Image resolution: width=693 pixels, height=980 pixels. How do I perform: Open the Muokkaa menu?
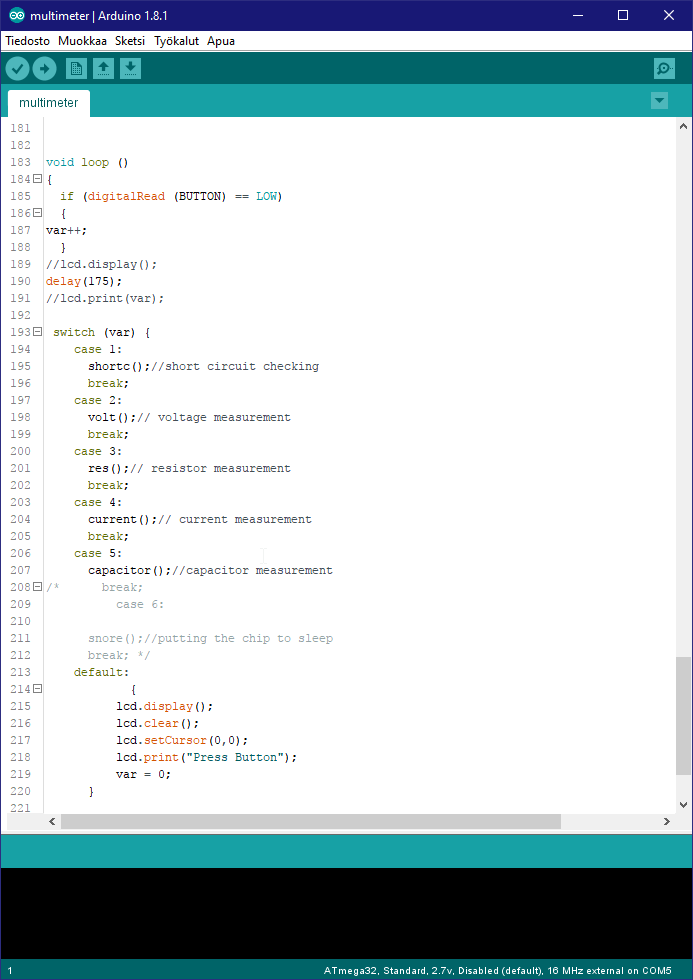click(x=82, y=41)
